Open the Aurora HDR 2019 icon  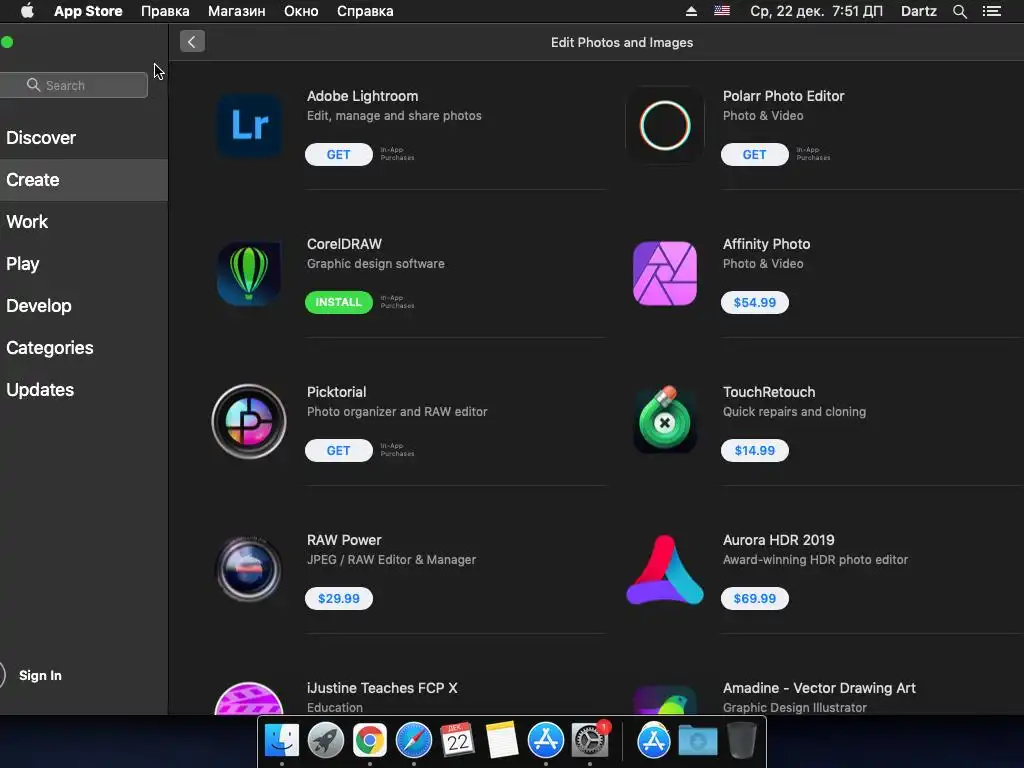[x=665, y=569]
